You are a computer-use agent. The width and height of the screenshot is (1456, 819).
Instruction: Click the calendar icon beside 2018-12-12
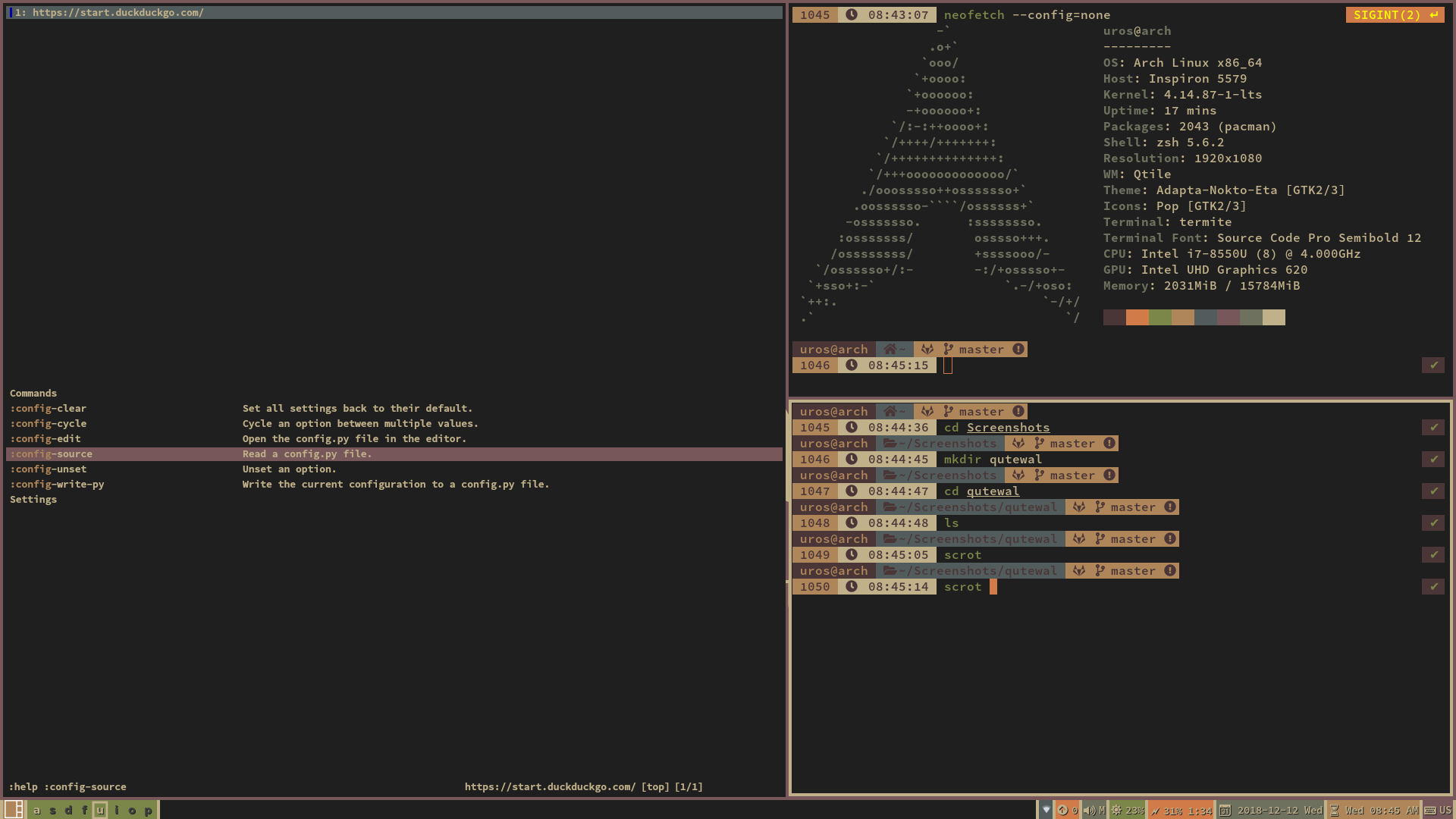pyautogui.click(x=1225, y=810)
